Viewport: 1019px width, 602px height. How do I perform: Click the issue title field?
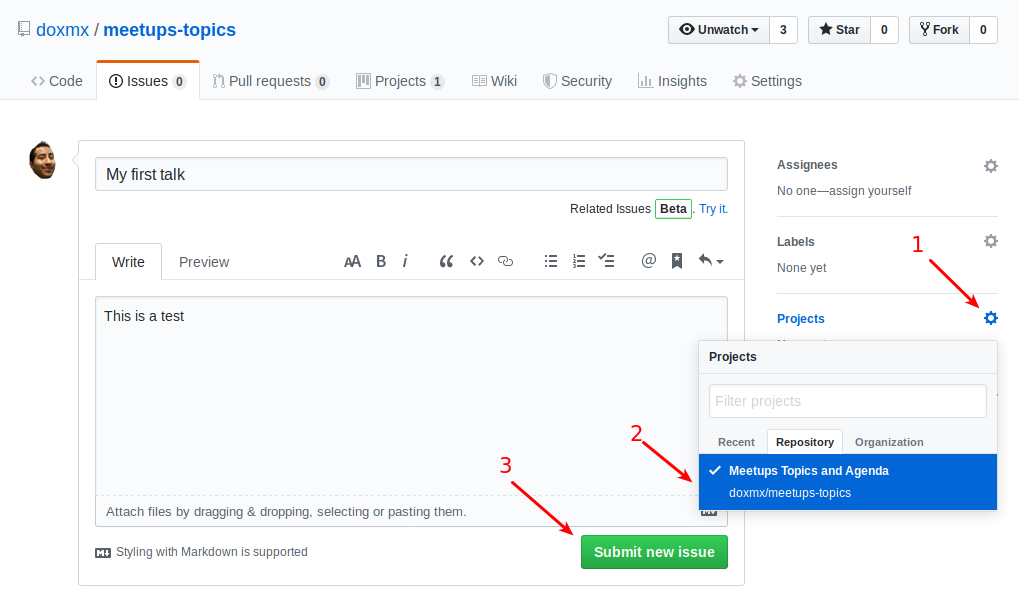411,174
